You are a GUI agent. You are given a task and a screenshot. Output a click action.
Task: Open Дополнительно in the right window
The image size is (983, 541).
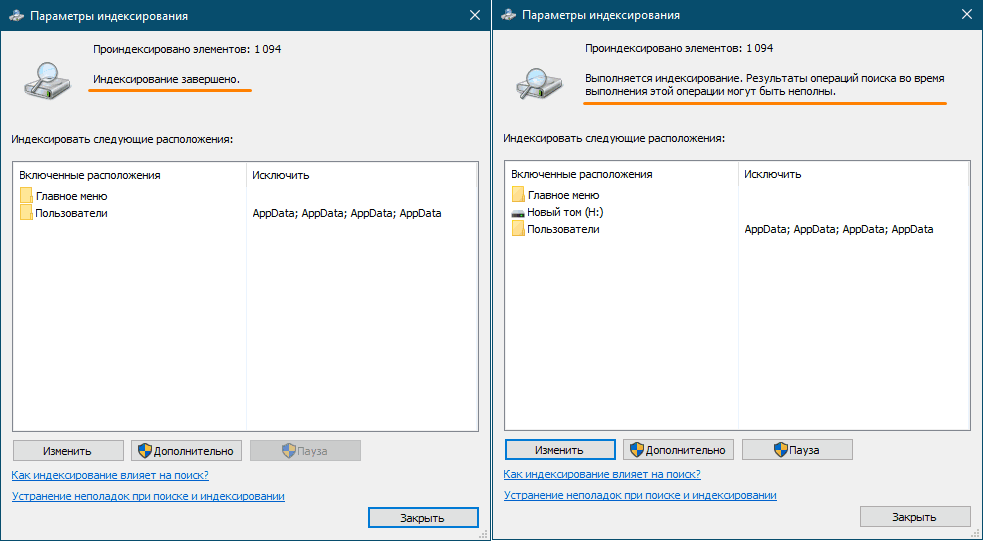coord(678,449)
